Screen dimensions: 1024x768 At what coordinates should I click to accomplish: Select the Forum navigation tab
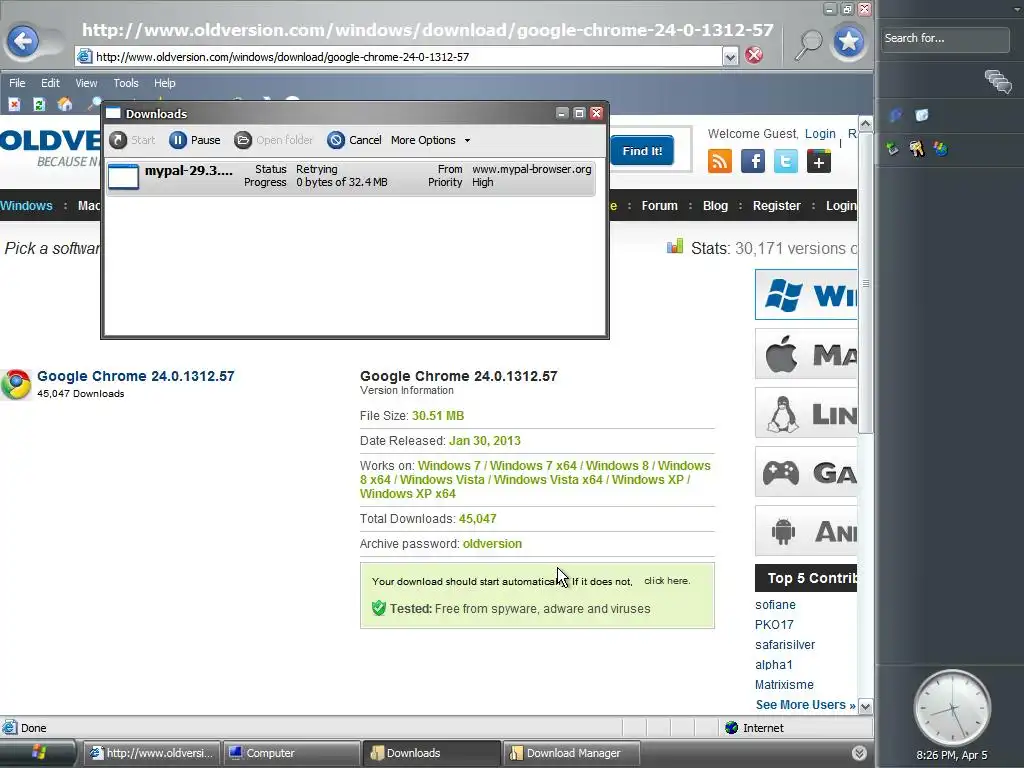660,206
